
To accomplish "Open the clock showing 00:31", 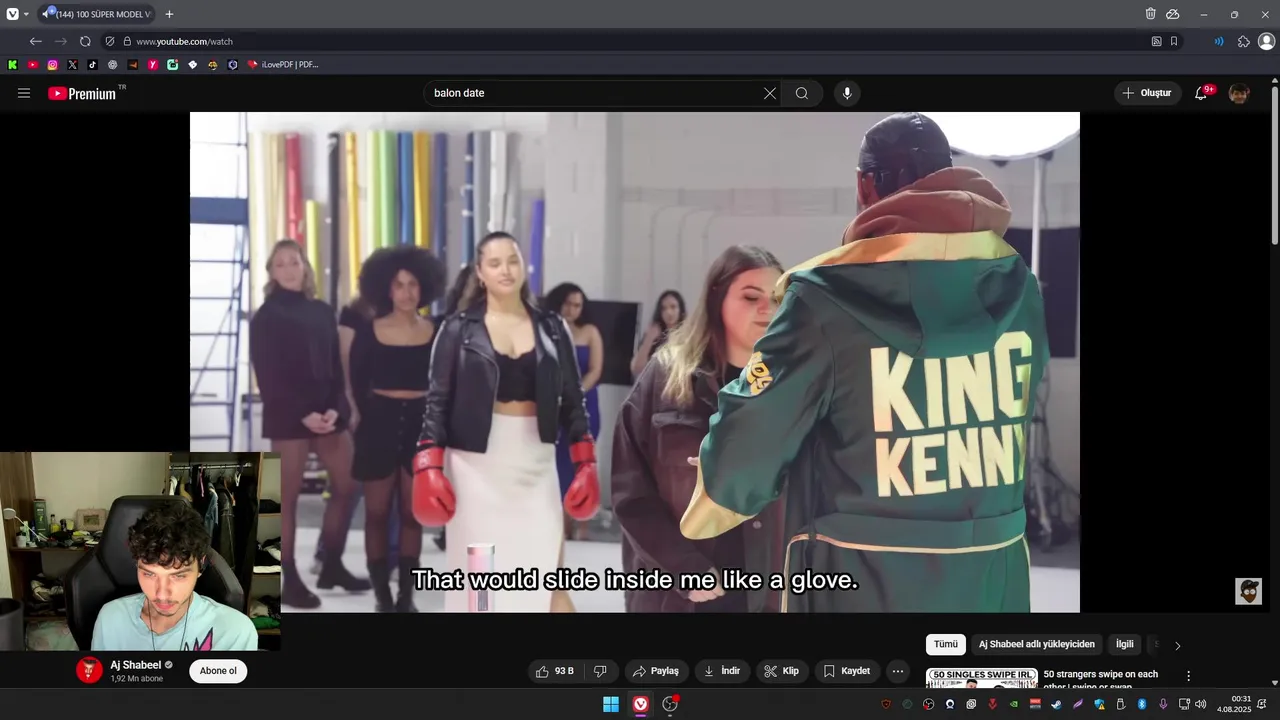I will (x=1235, y=704).
